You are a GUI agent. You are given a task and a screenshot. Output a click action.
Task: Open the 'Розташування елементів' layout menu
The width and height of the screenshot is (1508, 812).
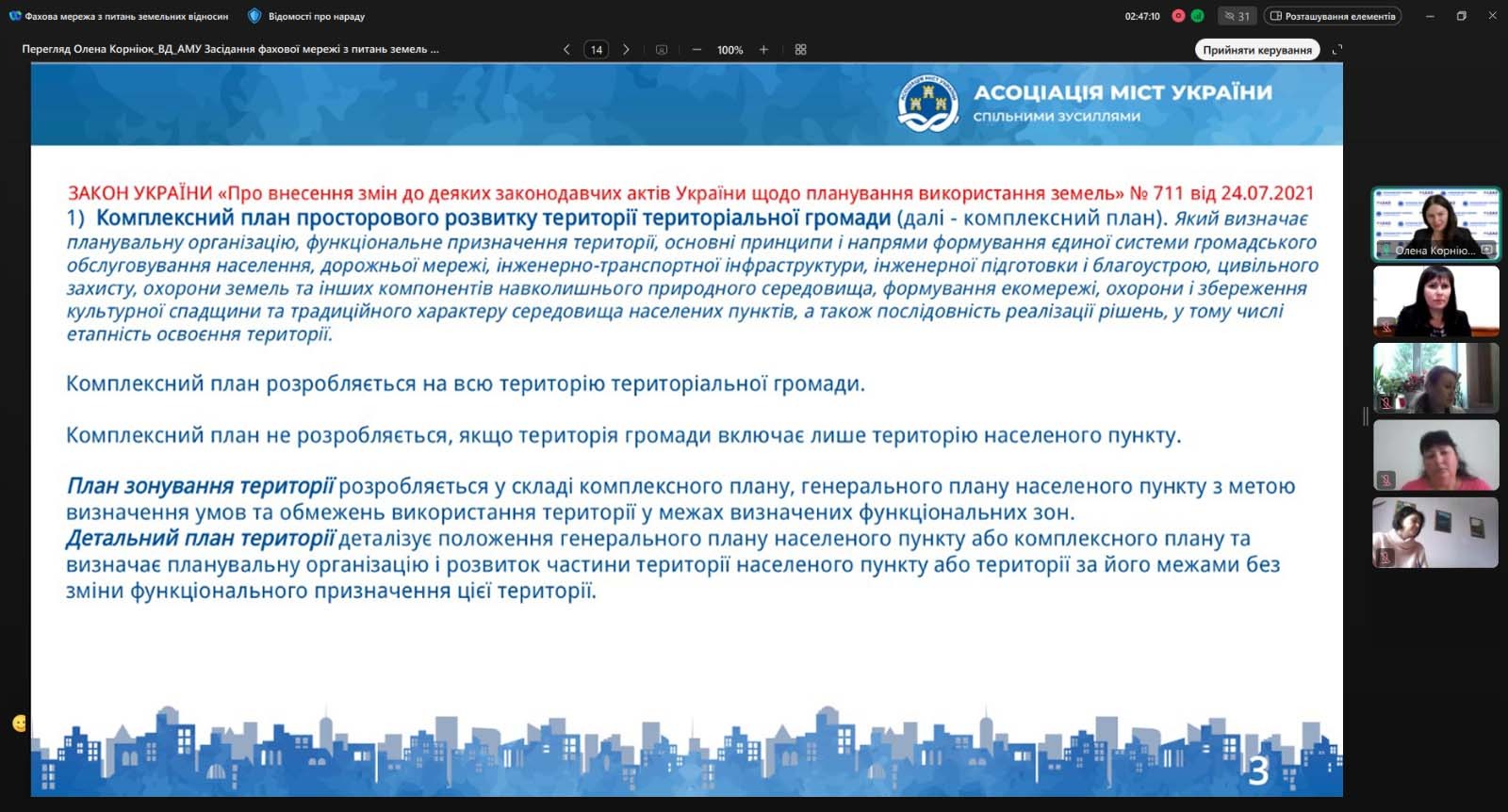pos(1332,16)
